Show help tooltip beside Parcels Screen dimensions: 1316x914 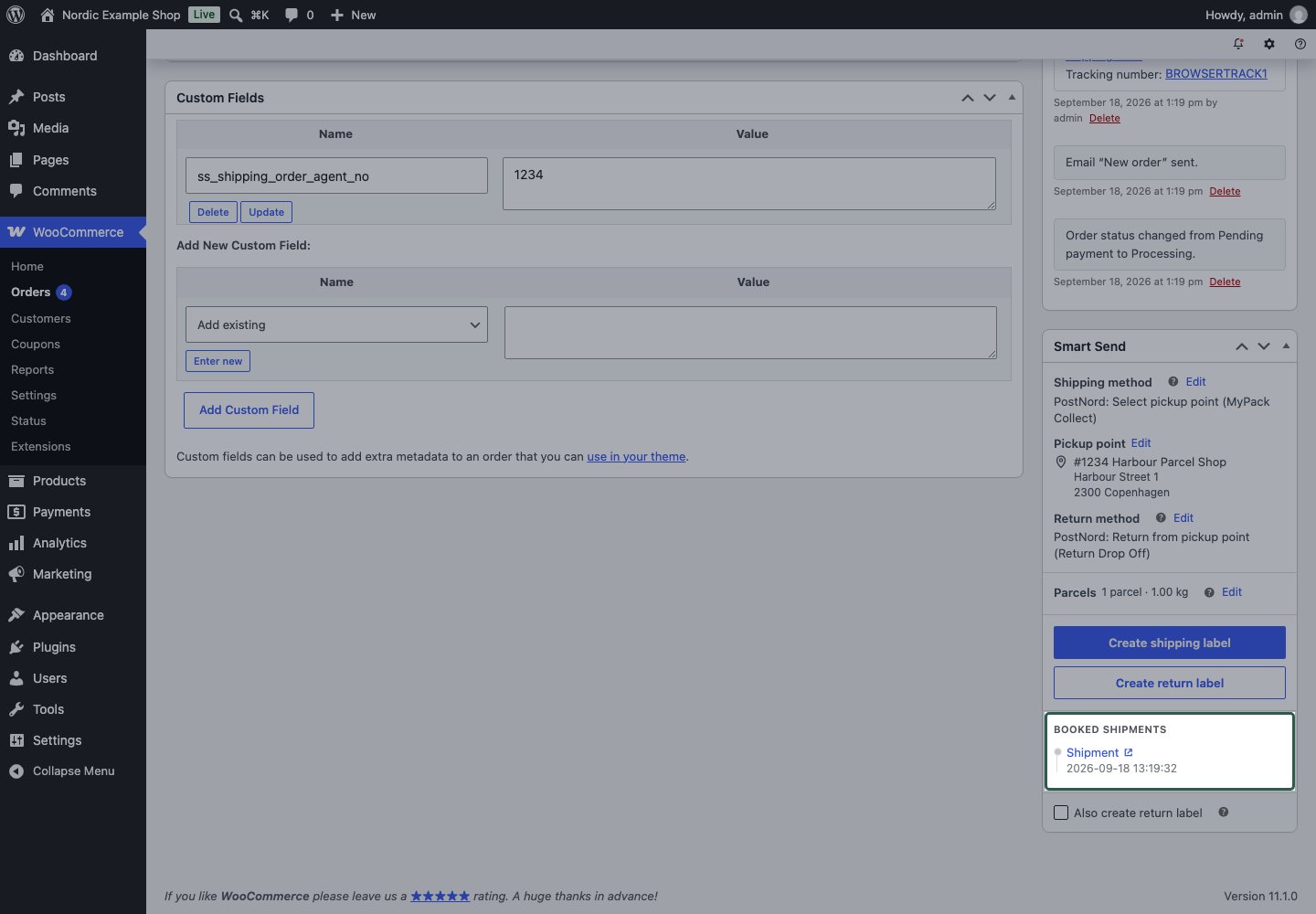[x=1209, y=592]
